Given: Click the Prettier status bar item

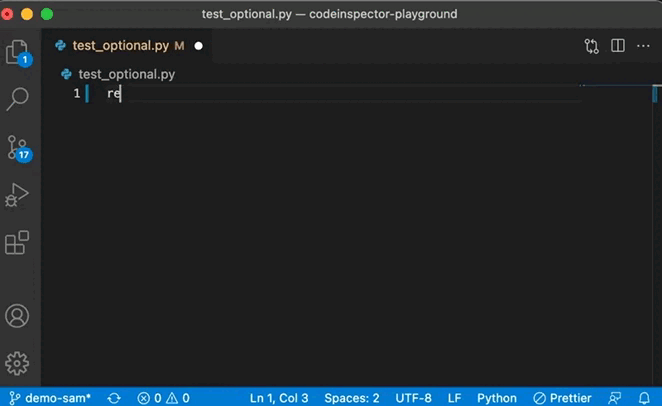Looking at the screenshot, I should (x=563, y=397).
